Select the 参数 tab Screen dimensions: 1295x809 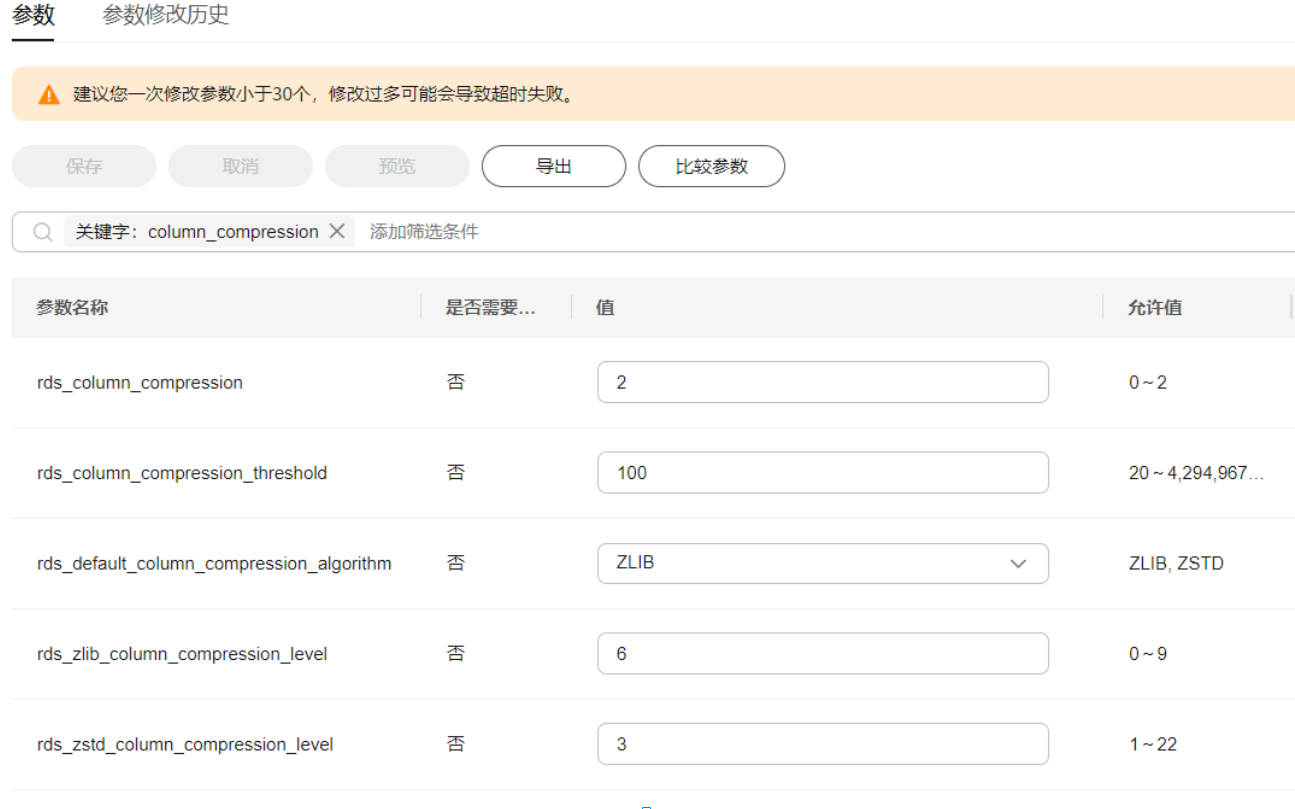tap(33, 15)
